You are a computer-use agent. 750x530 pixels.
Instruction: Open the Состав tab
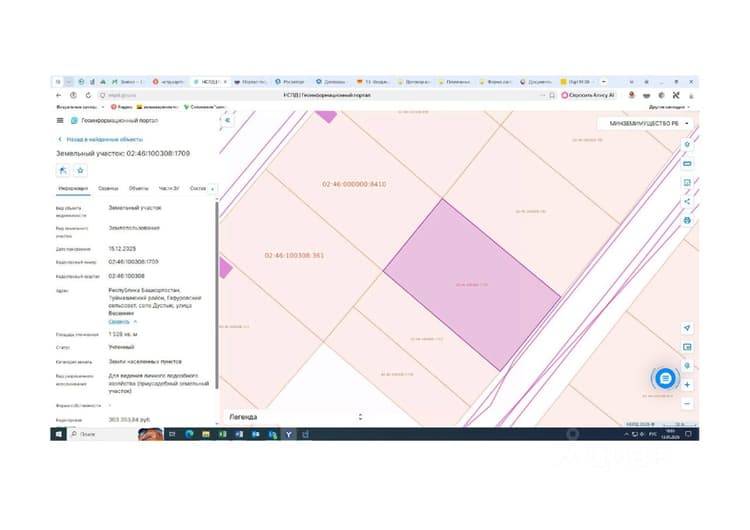coord(198,188)
